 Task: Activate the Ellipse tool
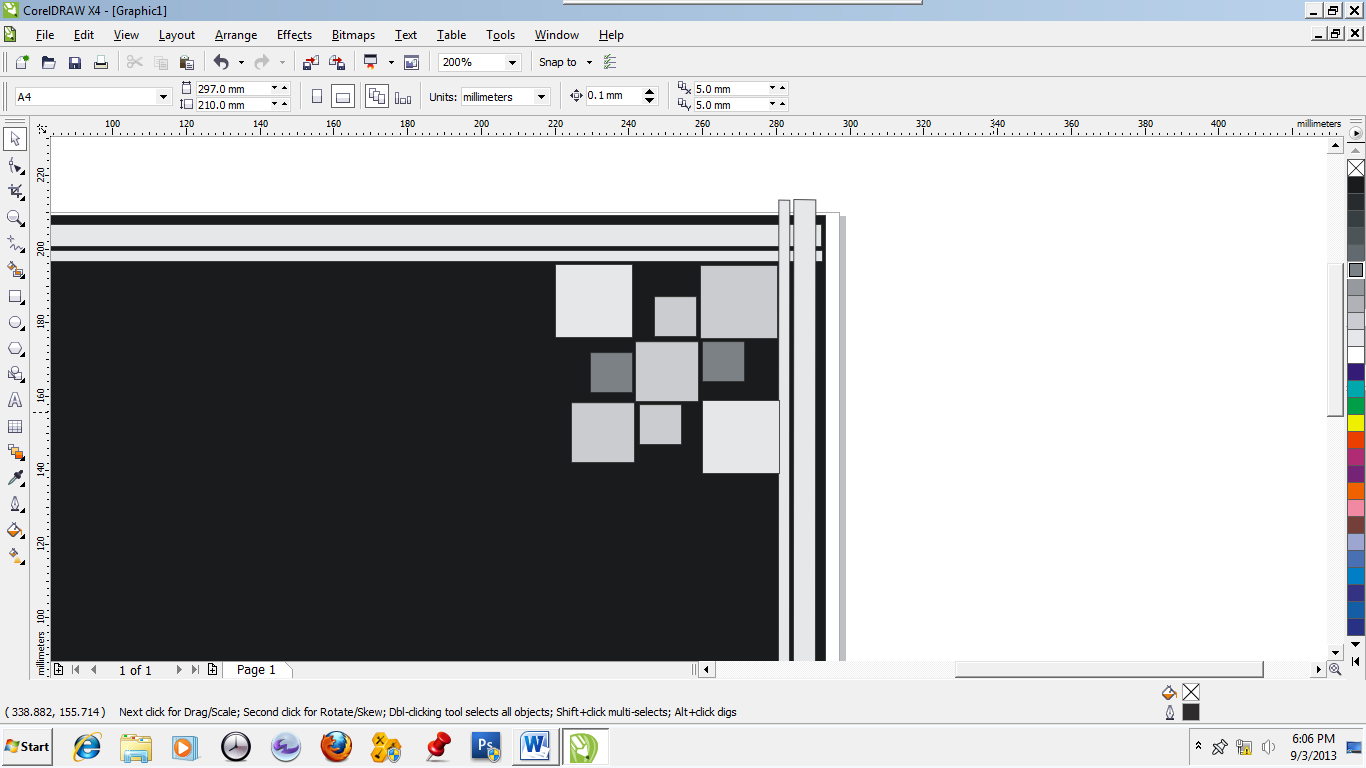15,322
